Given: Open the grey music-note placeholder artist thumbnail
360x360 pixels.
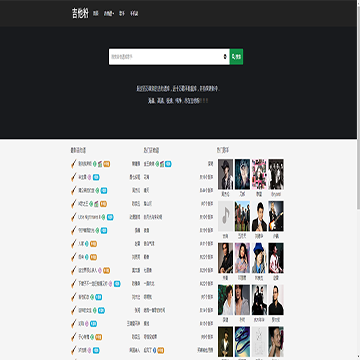Looking at the screenshot, I should pos(226,216).
